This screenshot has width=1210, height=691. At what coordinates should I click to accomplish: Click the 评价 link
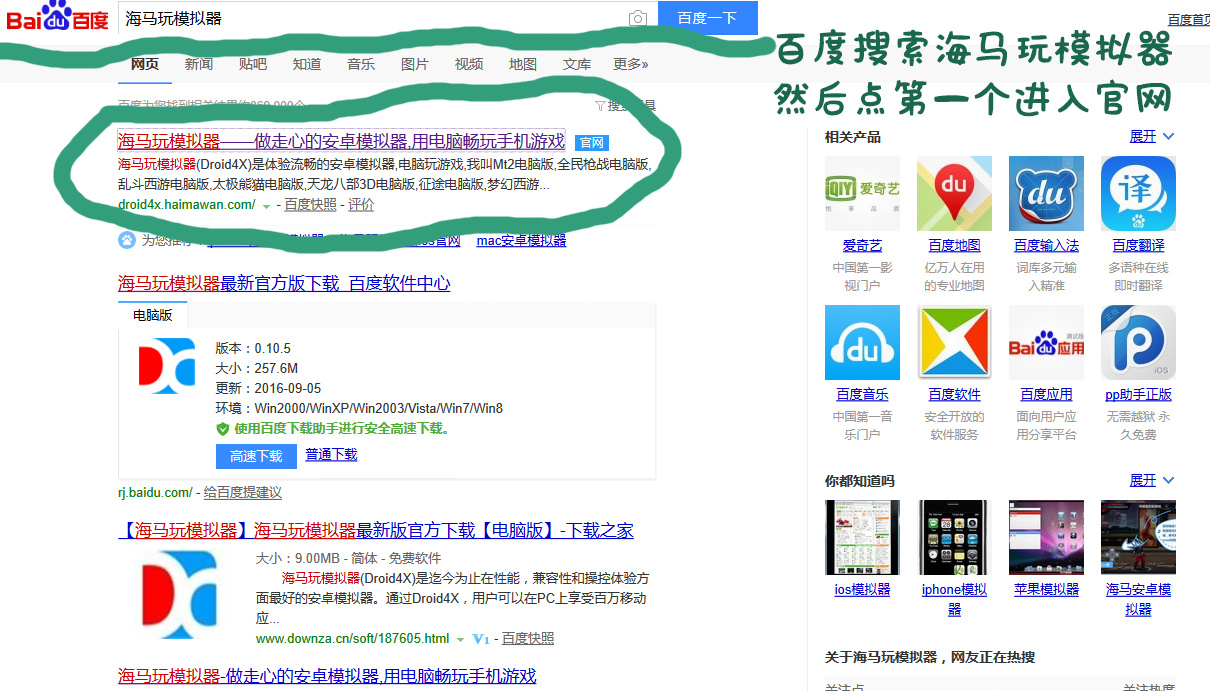click(x=361, y=205)
